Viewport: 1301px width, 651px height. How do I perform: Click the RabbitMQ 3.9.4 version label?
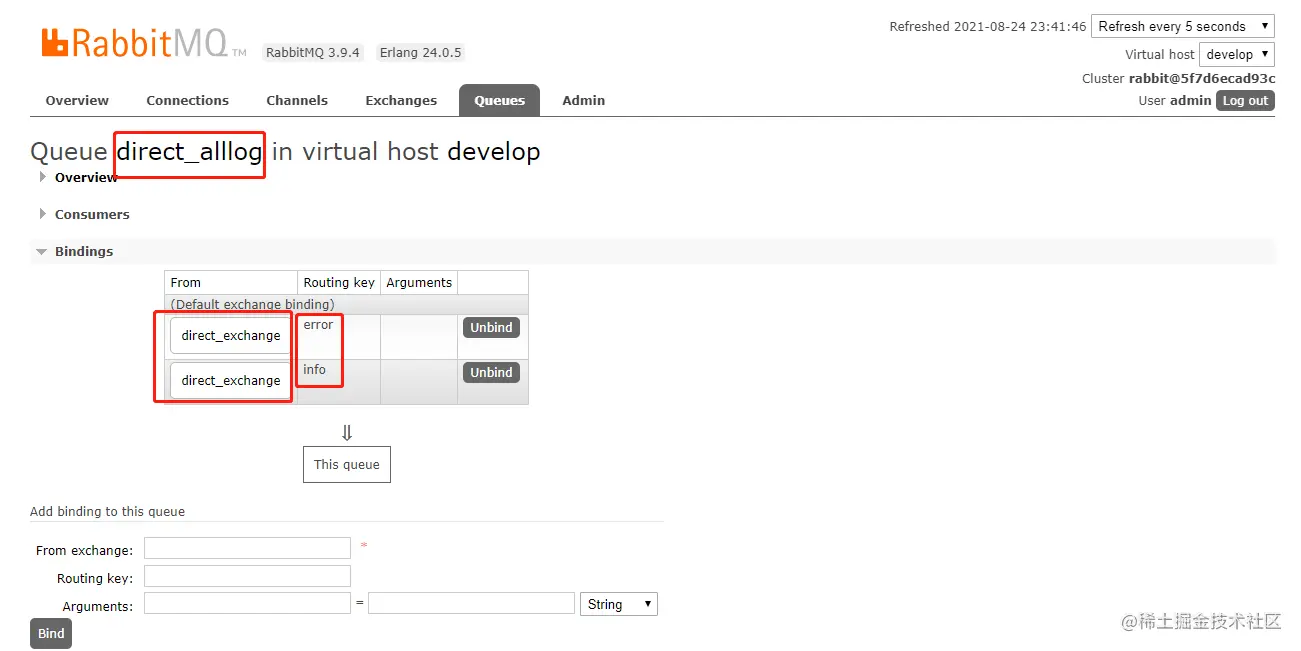point(312,52)
